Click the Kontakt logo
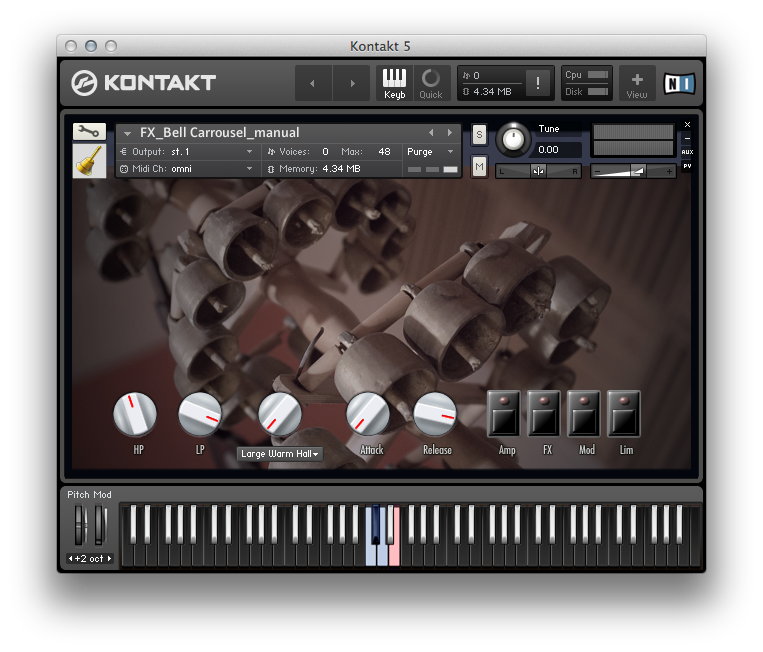The width and height of the screenshot is (763, 652). pos(143,83)
